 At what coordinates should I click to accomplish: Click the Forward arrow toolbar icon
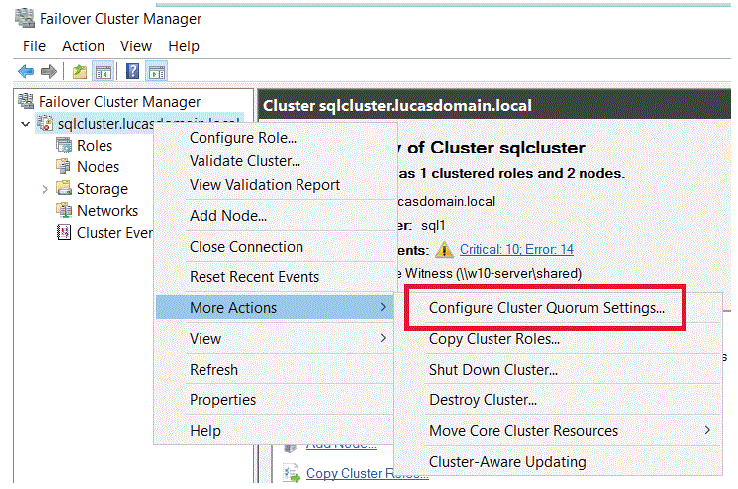click(49, 72)
